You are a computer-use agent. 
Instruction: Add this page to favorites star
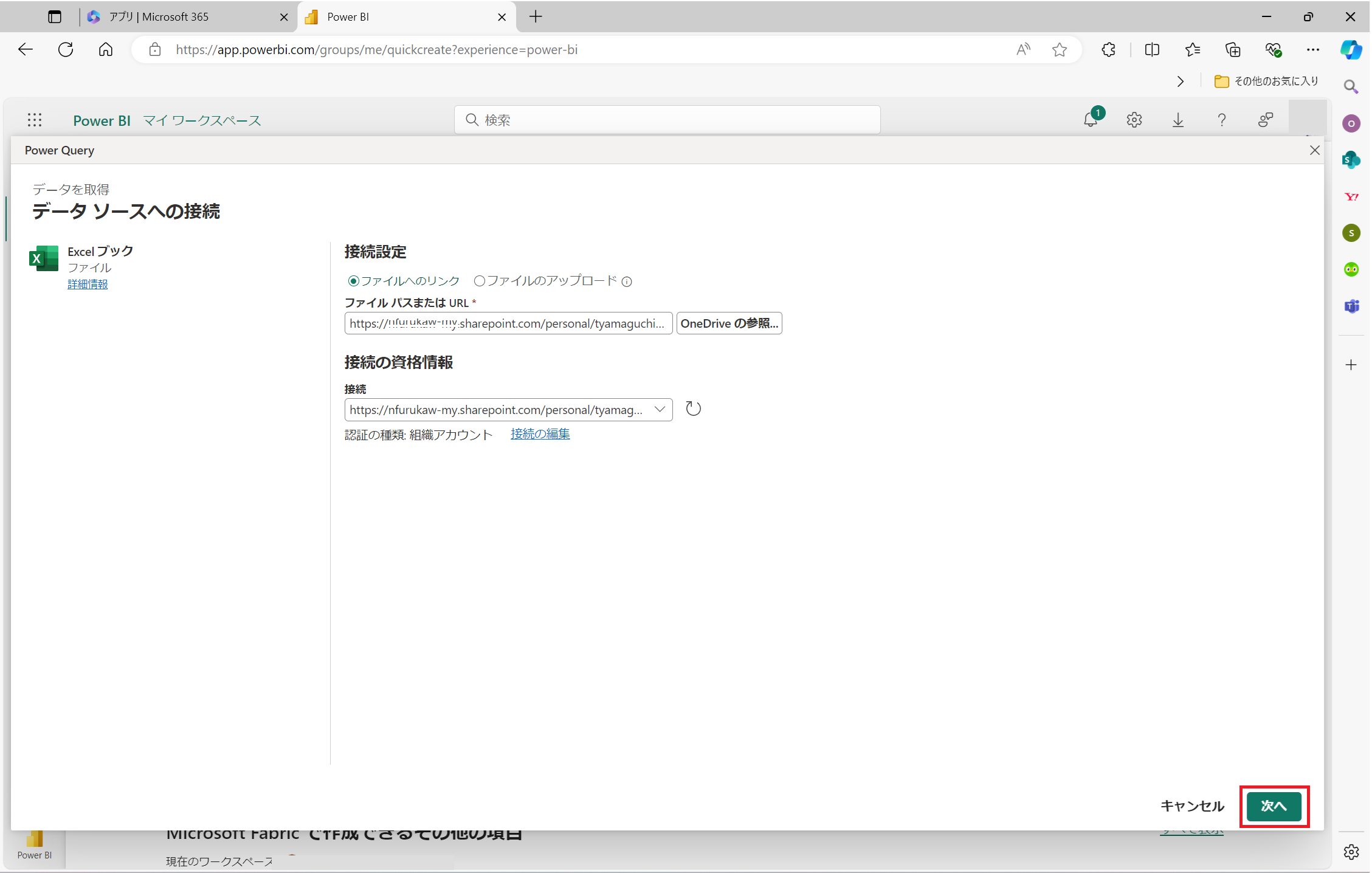point(1060,49)
